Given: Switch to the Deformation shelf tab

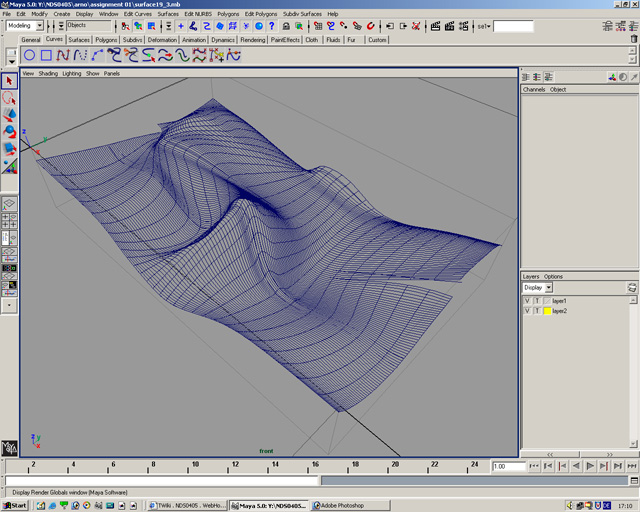Looking at the screenshot, I should tap(162, 40).
